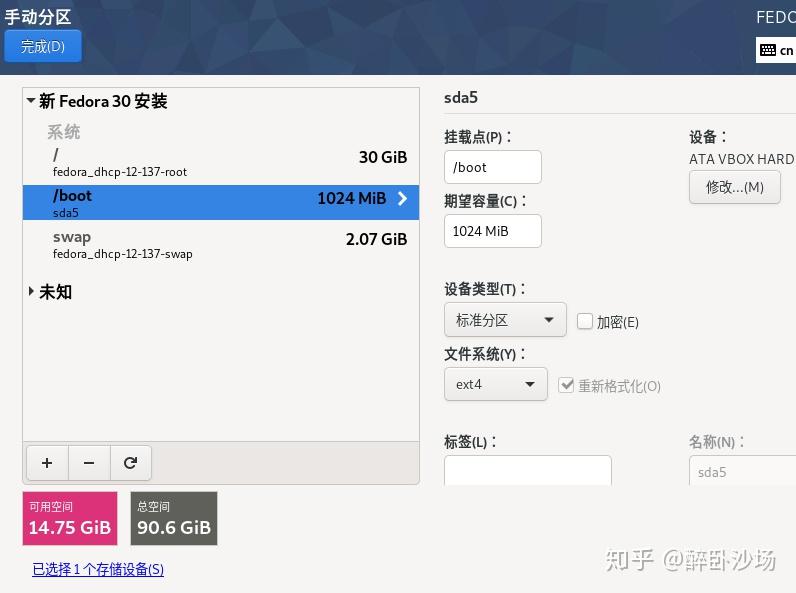Screen dimensions: 796x593
Task: Click the chevron arrow on the /boot row
Action: (x=402, y=198)
